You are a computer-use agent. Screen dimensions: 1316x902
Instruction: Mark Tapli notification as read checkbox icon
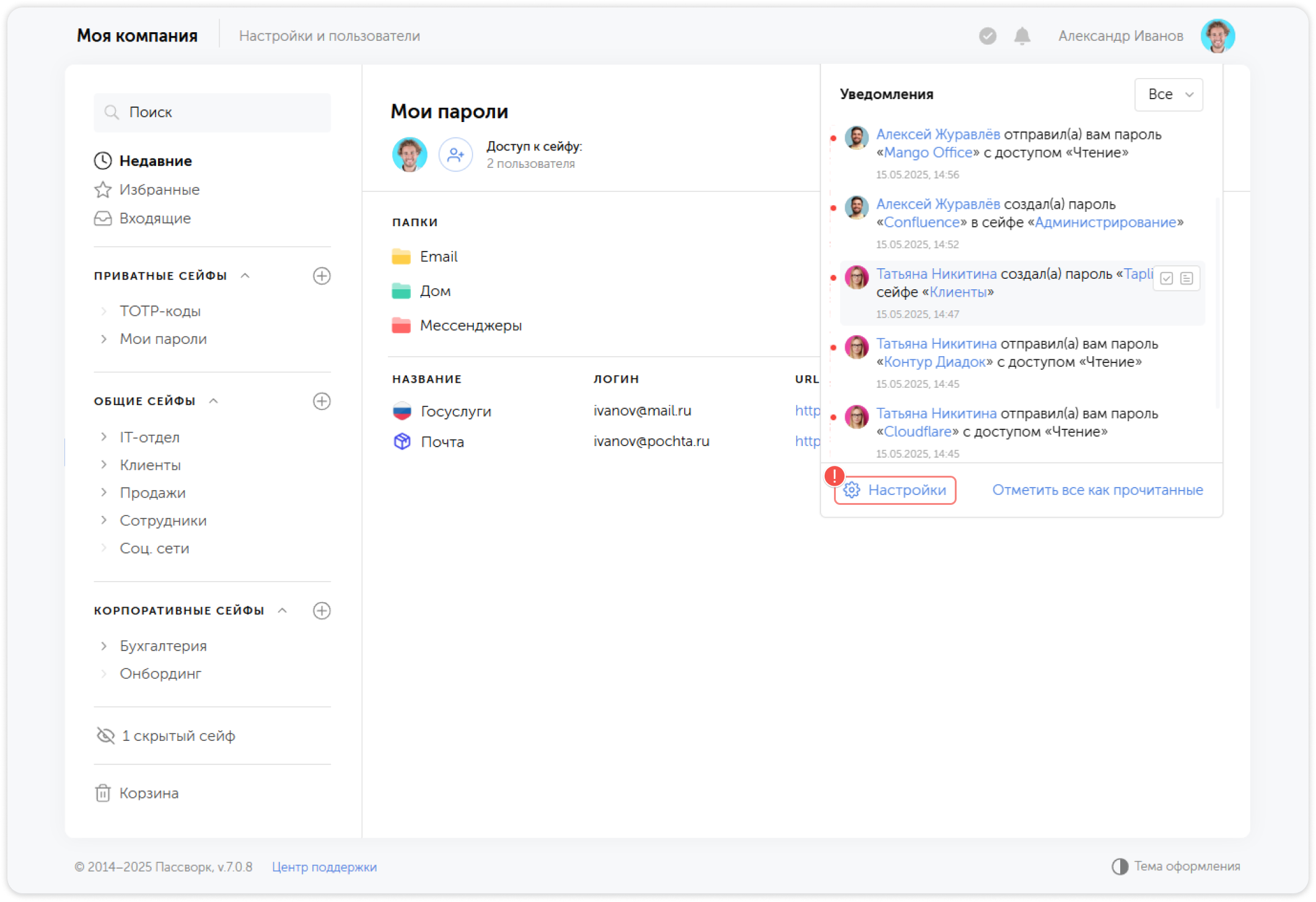click(1167, 278)
